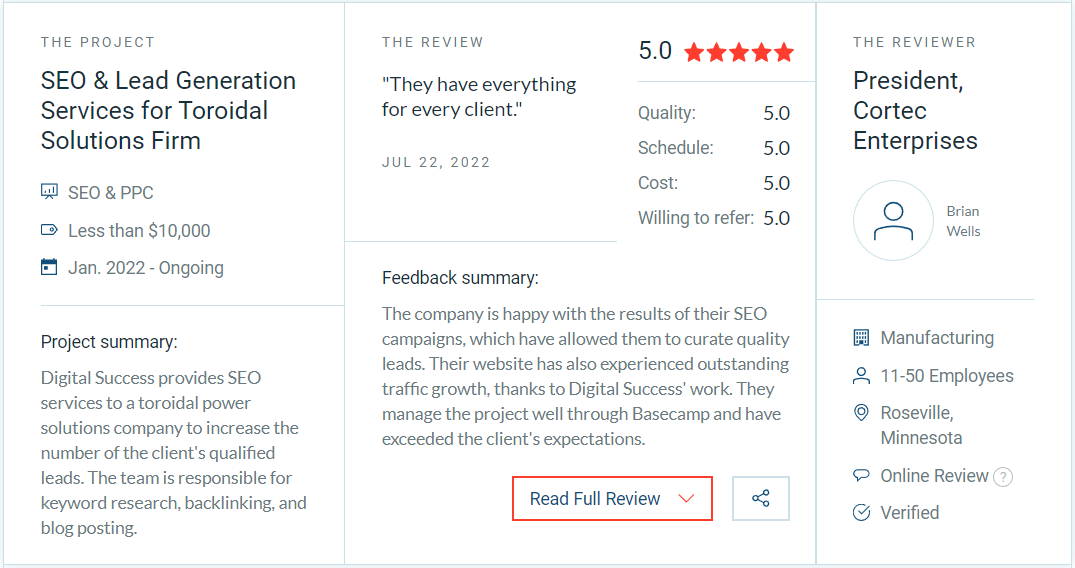This screenshot has width=1075, height=568.
Task: Click the Manufacturing building icon
Action: point(861,338)
